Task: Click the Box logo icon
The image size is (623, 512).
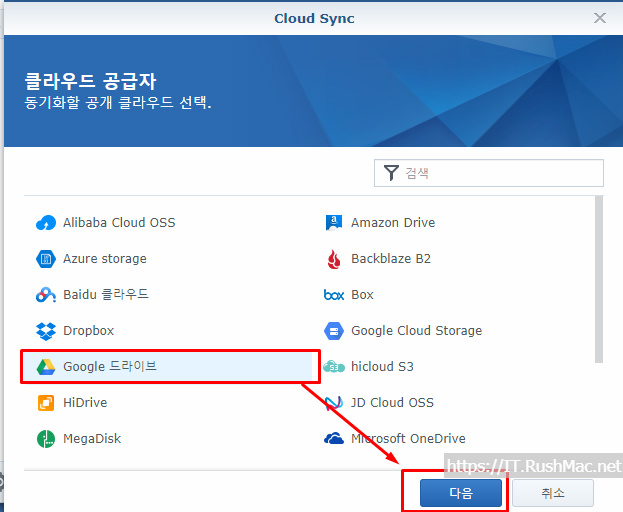Action: point(334,295)
